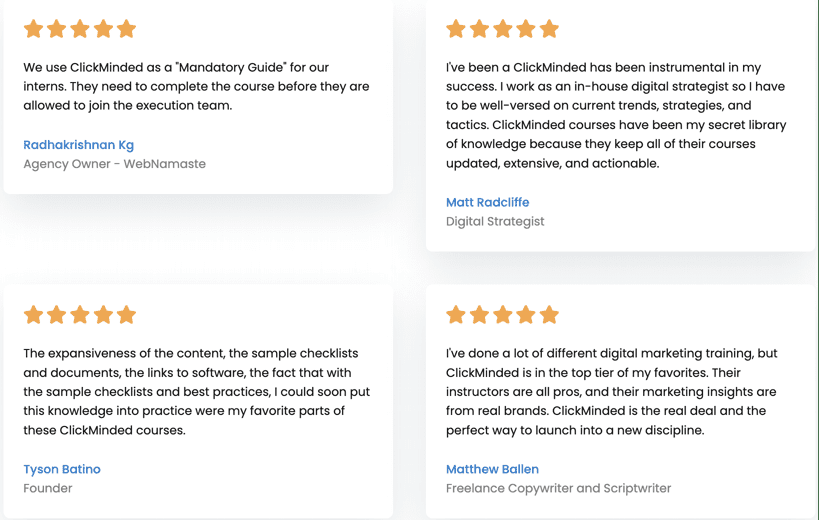Click testimonial text about sample checklists
Viewport: 819px width, 520px height.
(x=196, y=392)
